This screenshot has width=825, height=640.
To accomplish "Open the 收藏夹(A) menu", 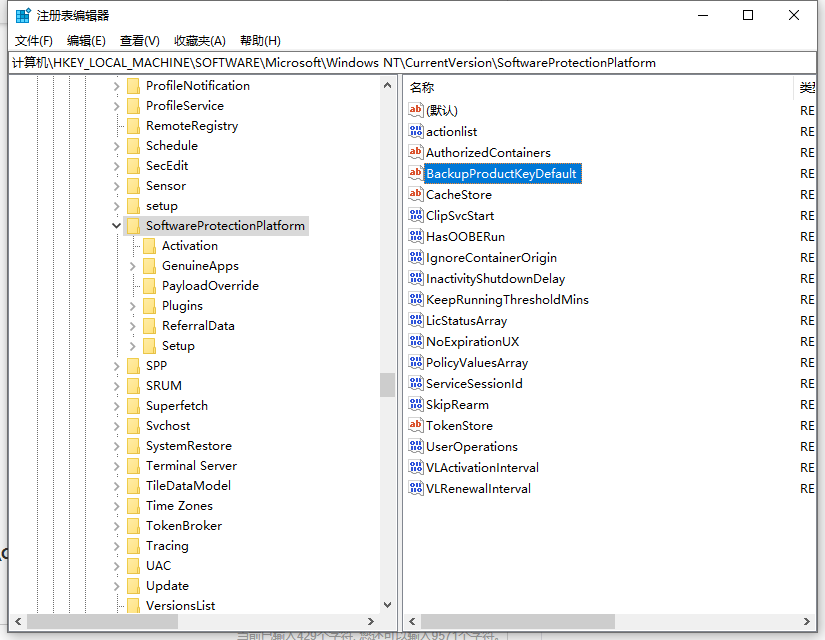I will (x=200, y=41).
